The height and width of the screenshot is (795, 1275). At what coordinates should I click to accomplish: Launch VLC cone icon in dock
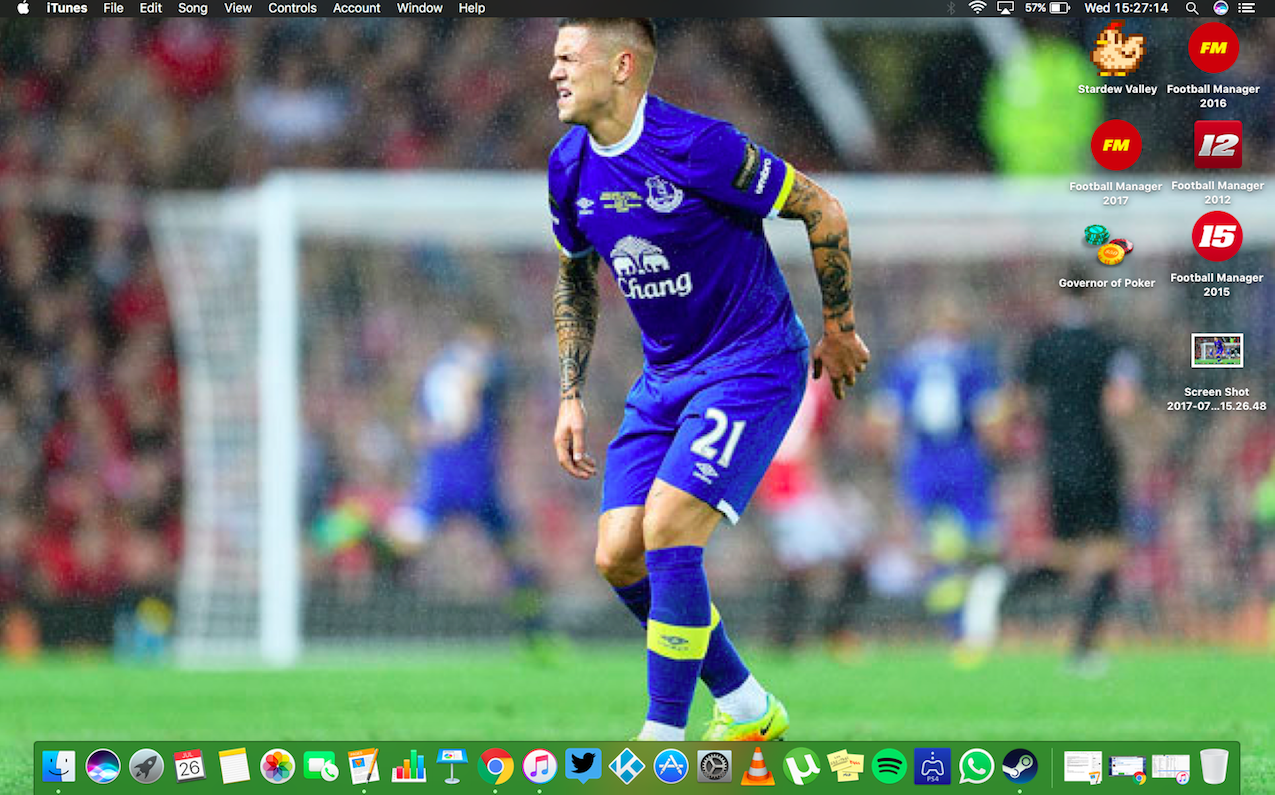click(758, 767)
